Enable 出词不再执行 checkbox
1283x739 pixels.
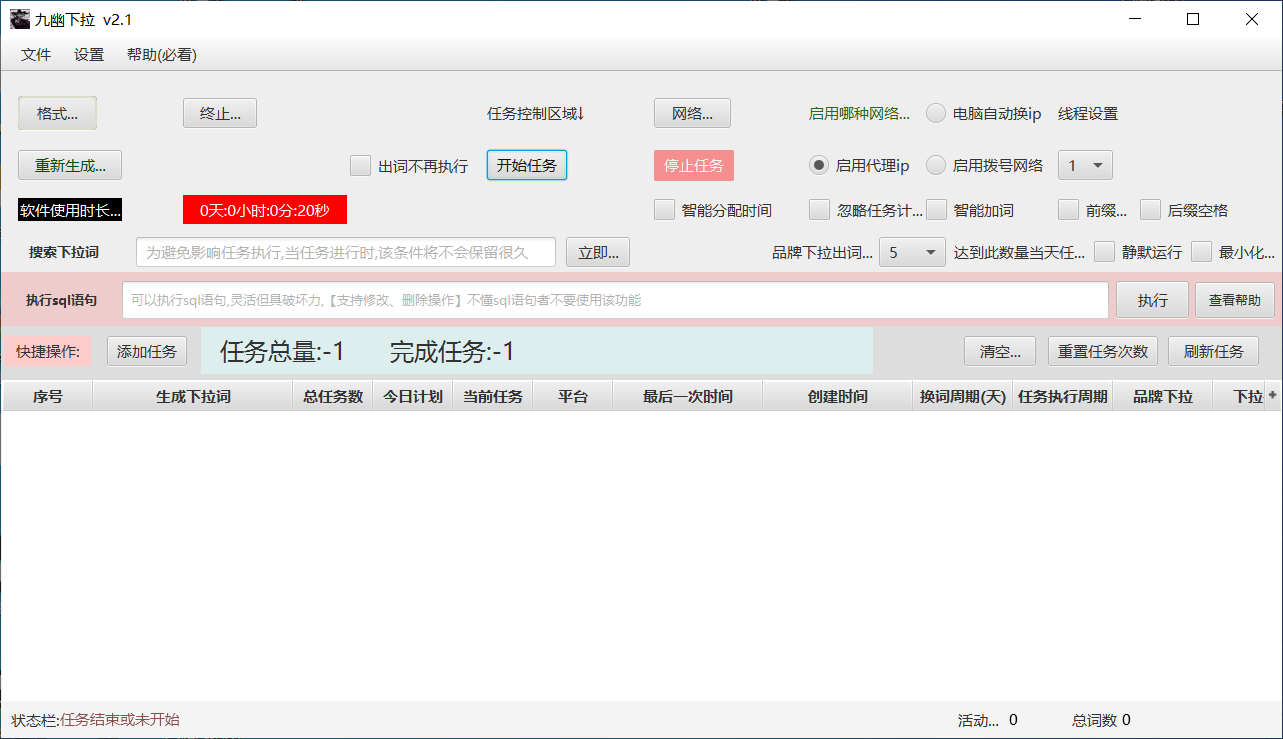[x=360, y=165]
